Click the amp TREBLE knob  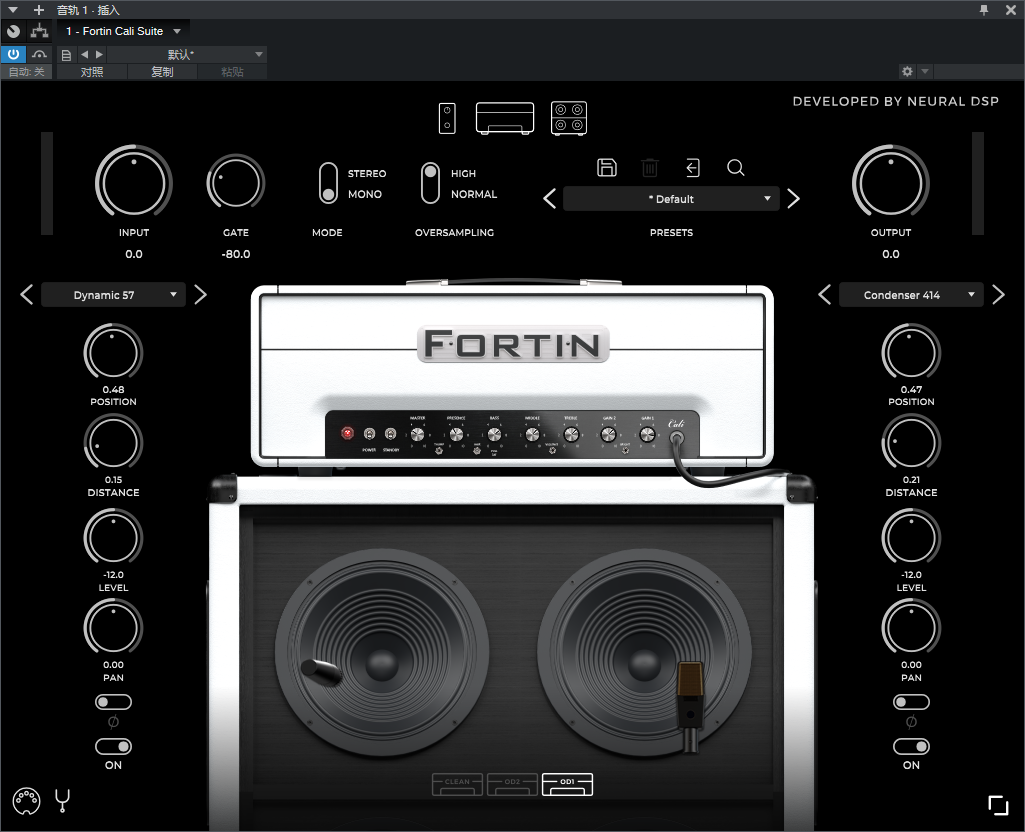point(571,434)
